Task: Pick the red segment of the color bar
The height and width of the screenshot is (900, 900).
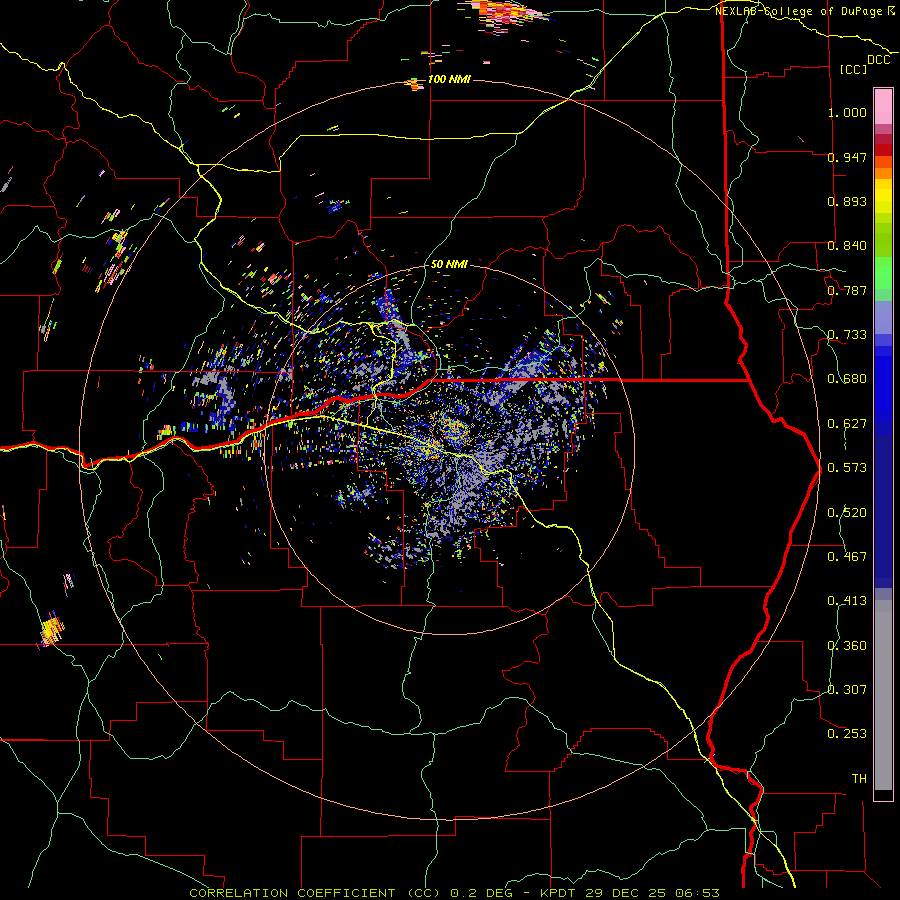Action: point(883,150)
